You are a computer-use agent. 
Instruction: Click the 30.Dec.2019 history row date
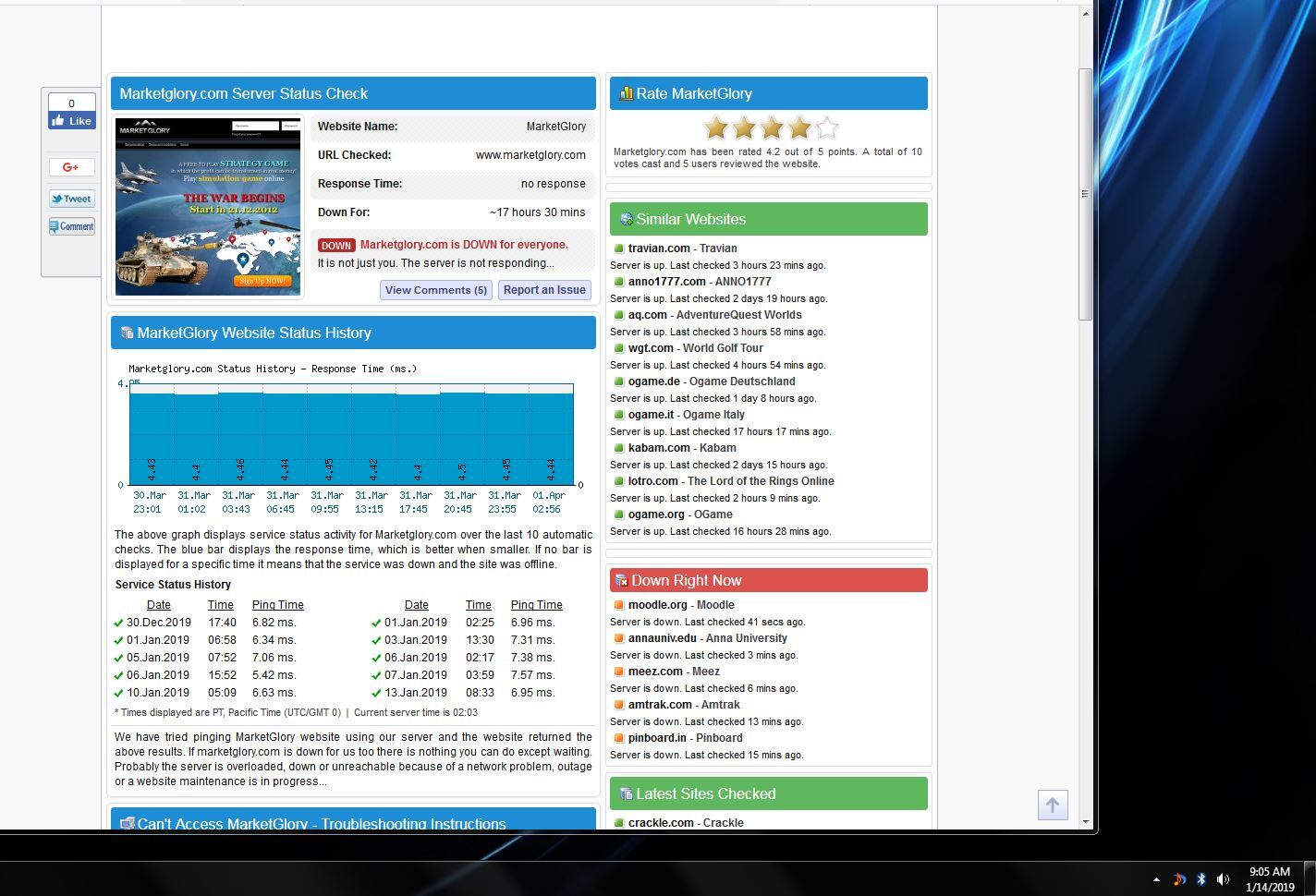point(159,623)
